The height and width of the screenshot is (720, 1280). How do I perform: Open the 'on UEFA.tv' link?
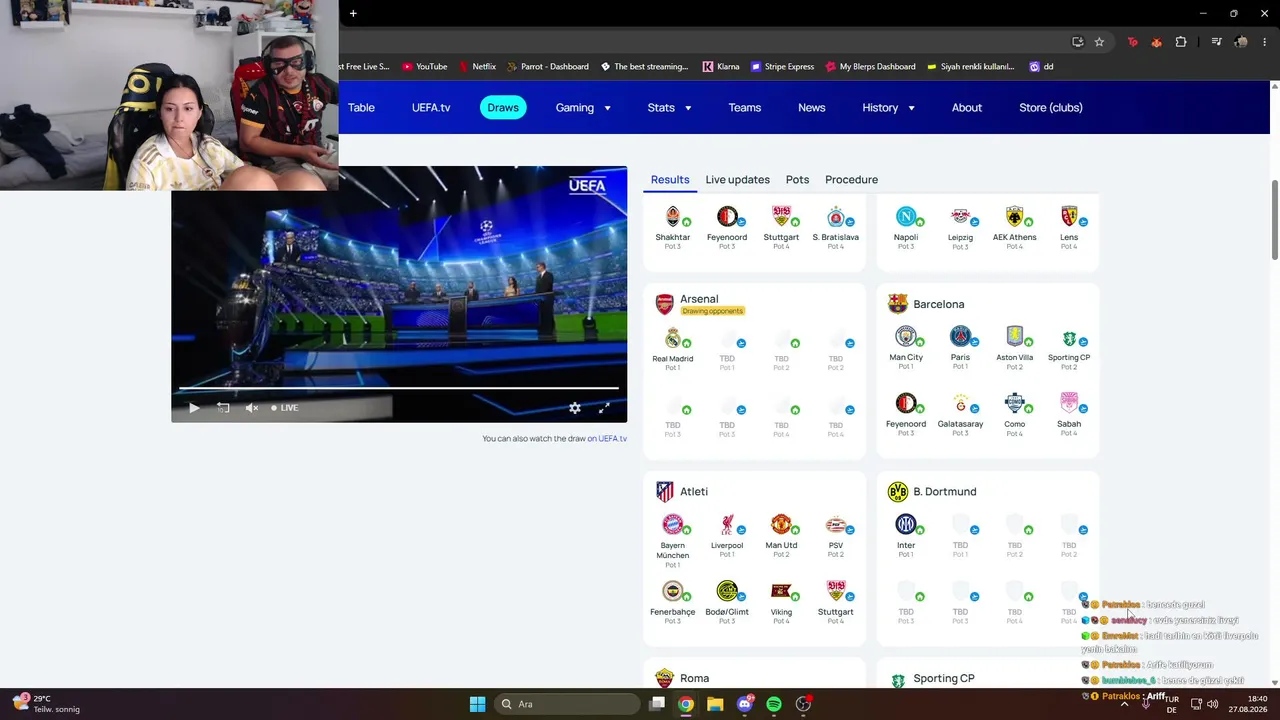point(607,439)
